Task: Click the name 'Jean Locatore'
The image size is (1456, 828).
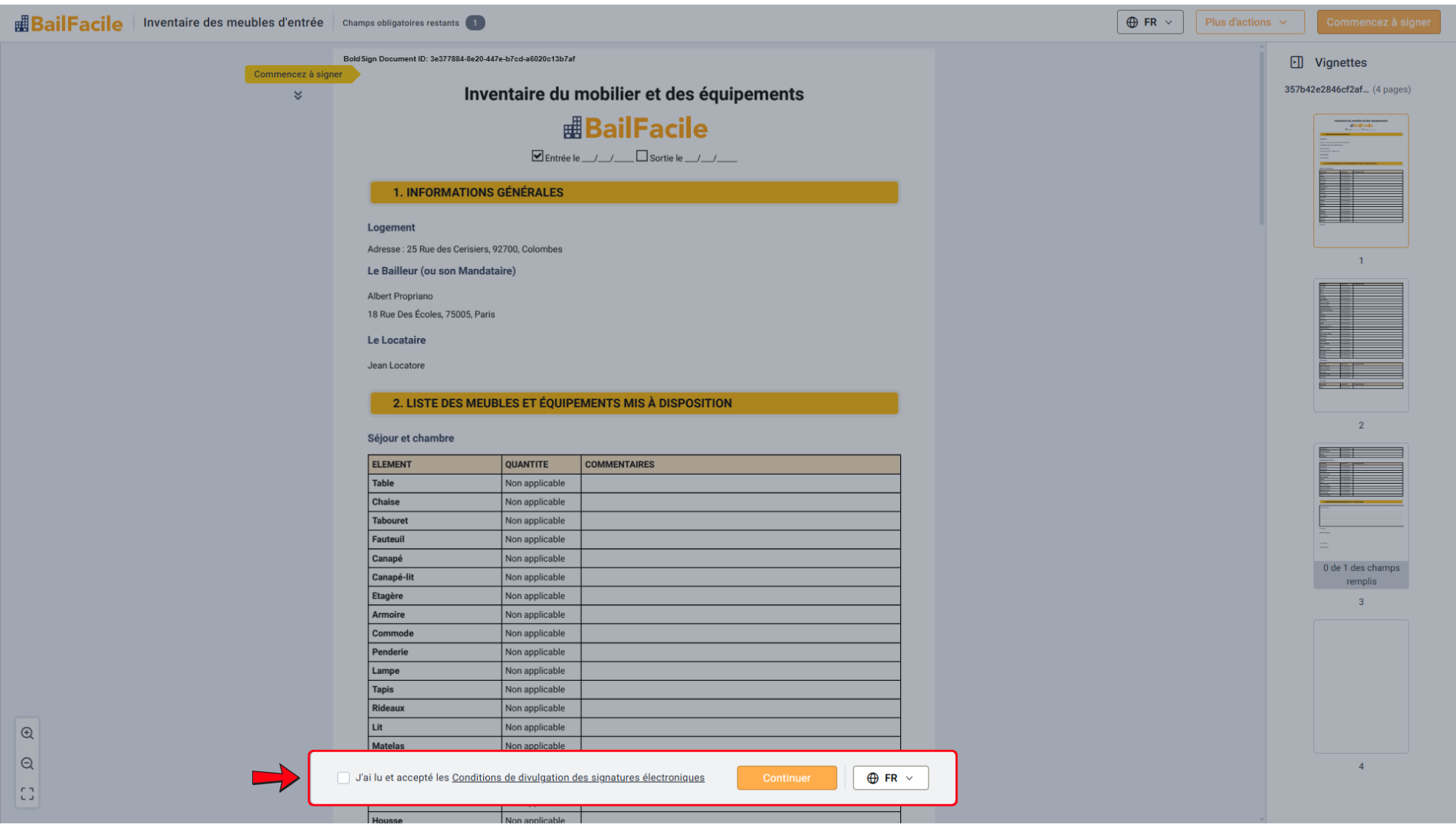Action: (x=396, y=366)
